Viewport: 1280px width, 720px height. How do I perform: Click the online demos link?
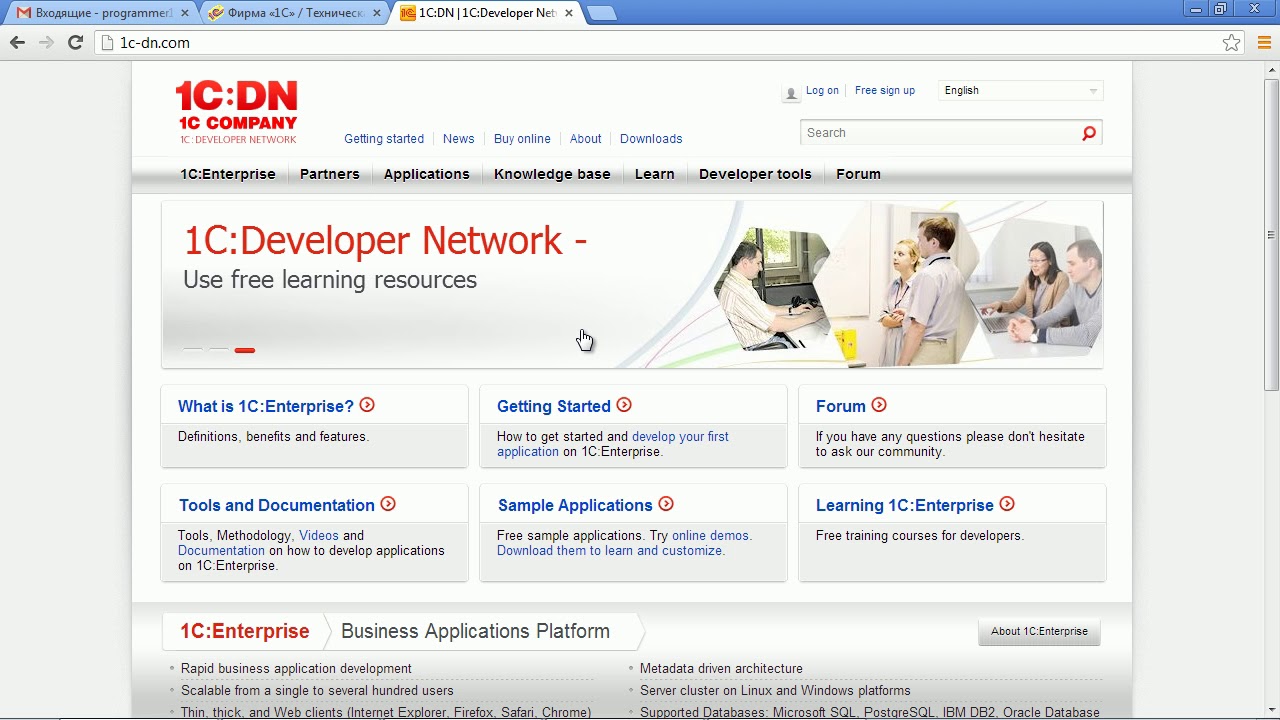pos(712,536)
